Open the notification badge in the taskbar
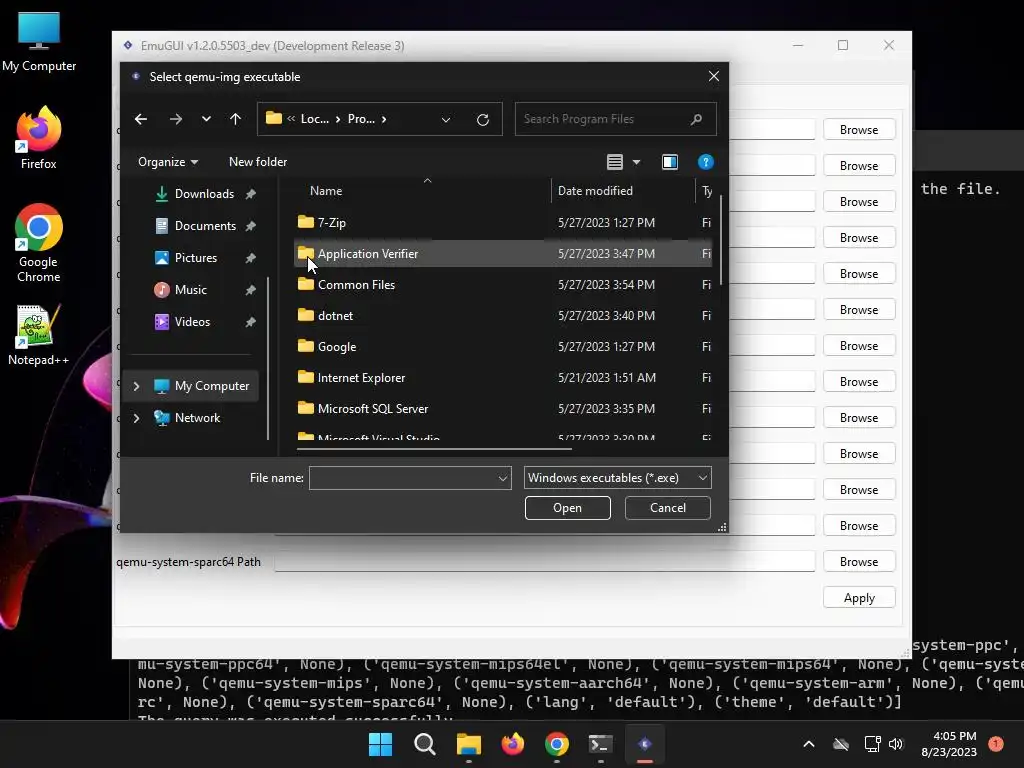The width and height of the screenshot is (1024, 768). point(996,744)
